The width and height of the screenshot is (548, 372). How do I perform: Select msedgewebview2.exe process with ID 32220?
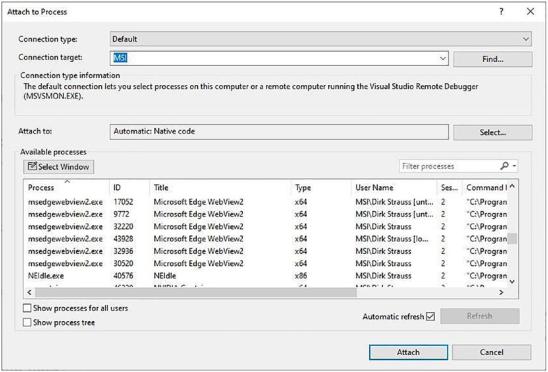(267, 227)
